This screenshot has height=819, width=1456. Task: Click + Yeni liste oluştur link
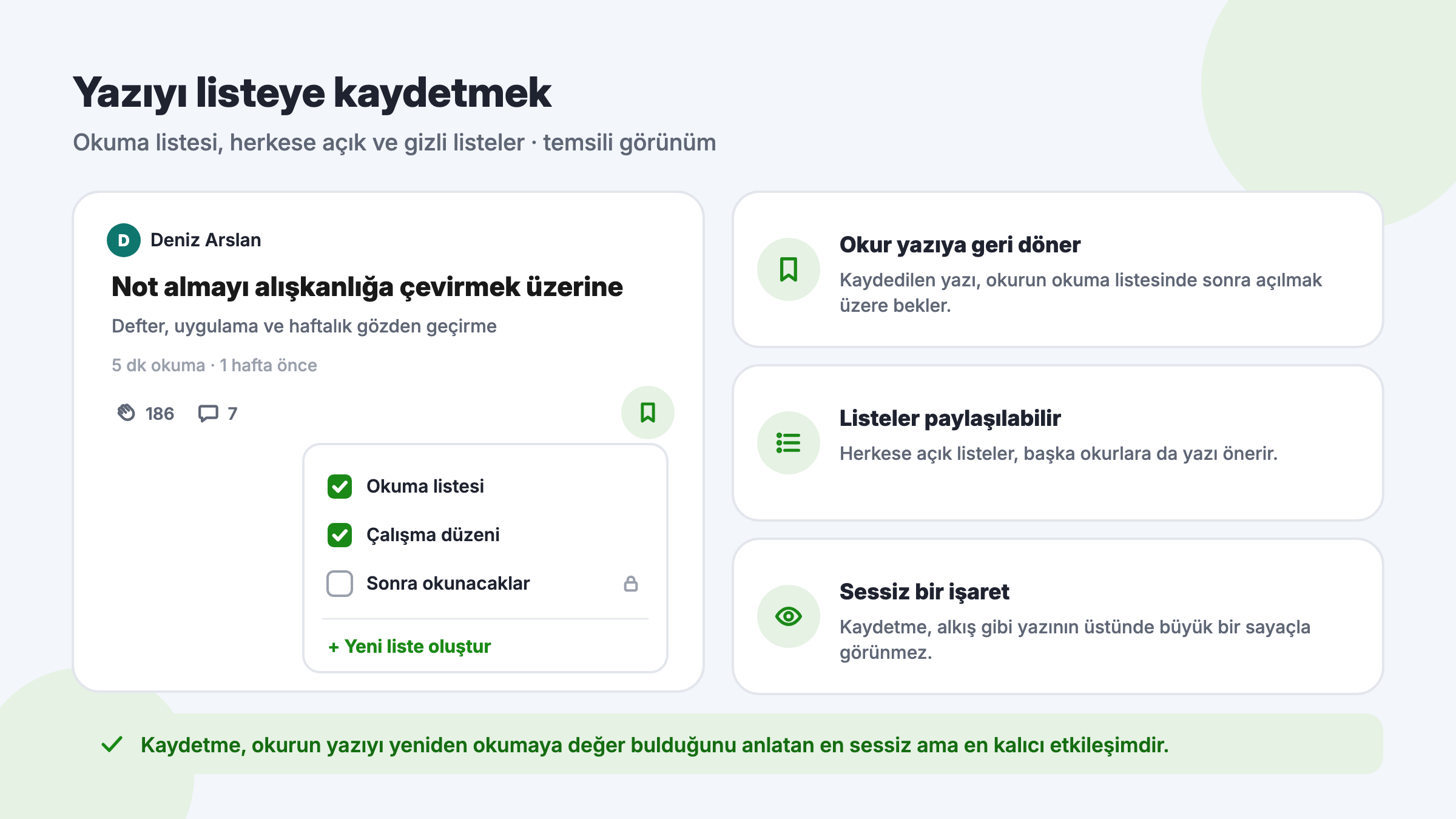pyautogui.click(x=409, y=647)
